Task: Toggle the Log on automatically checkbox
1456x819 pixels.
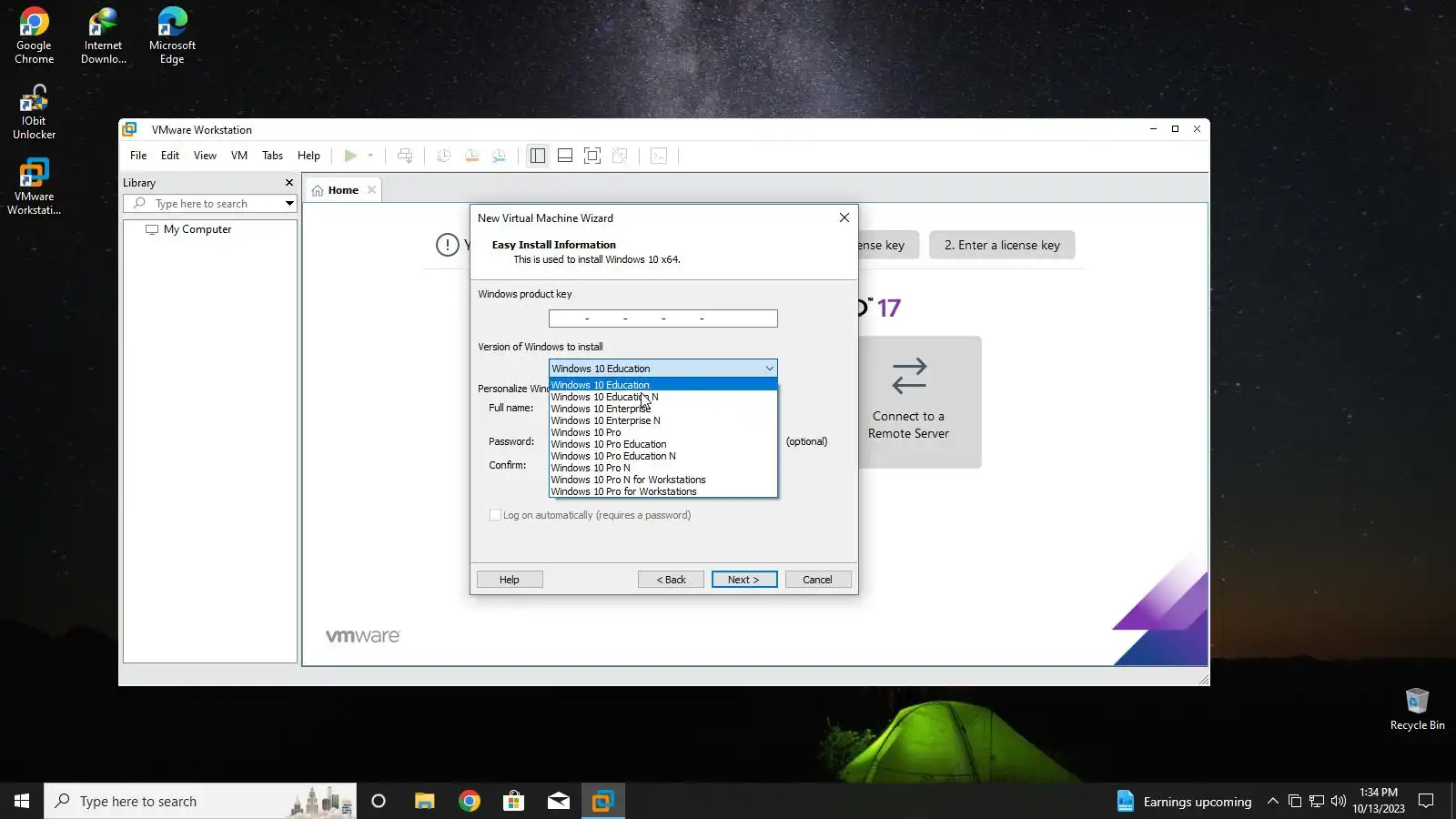Action: tap(495, 515)
